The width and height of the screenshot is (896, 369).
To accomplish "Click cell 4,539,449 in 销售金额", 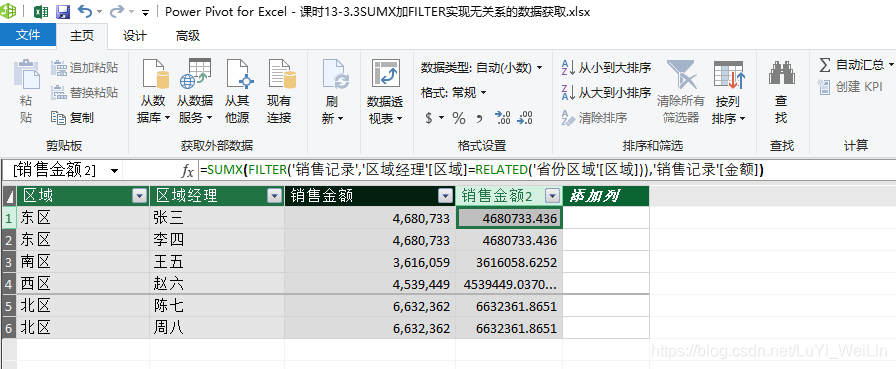I will coord(370,283).
